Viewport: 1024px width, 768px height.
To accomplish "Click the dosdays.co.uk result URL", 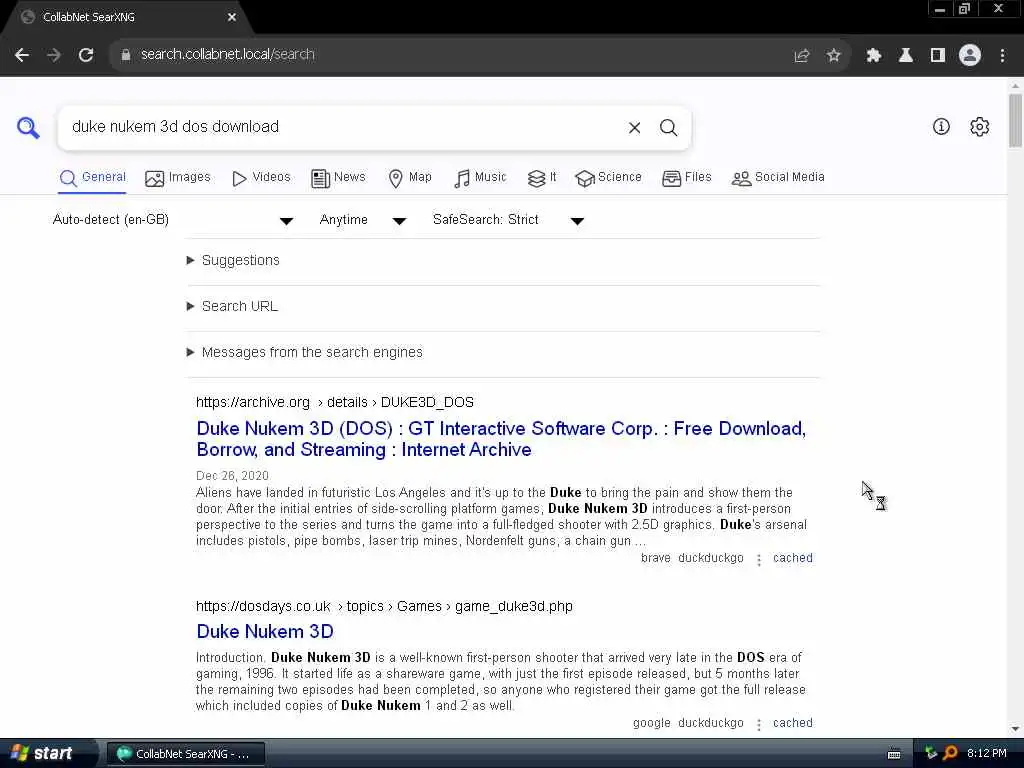I will [384, 607].
